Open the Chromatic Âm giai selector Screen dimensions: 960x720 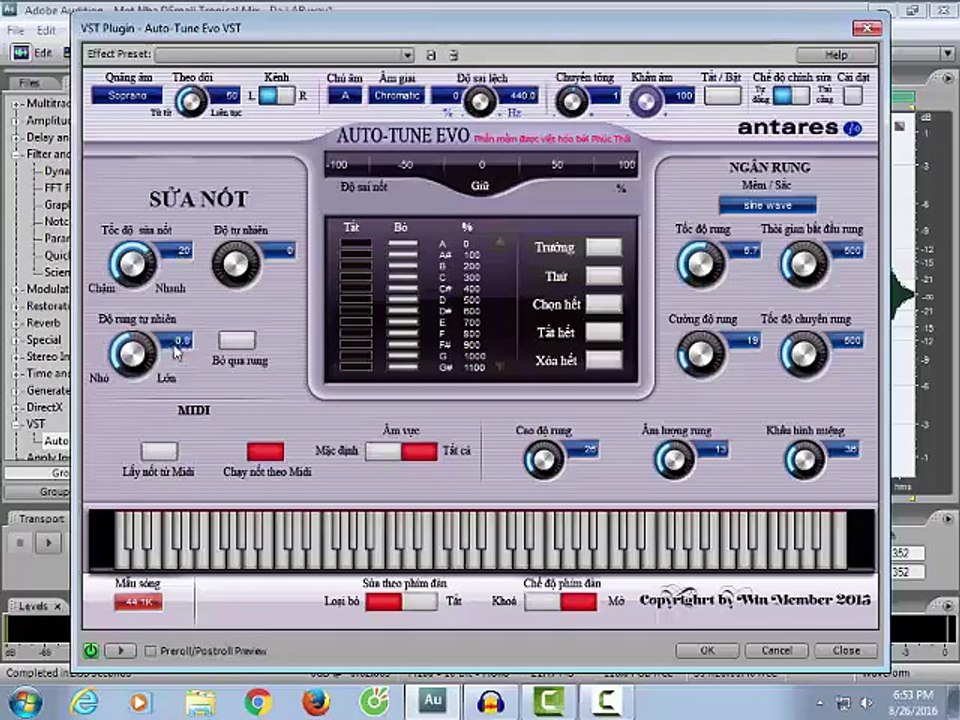(x=397, y=96)
